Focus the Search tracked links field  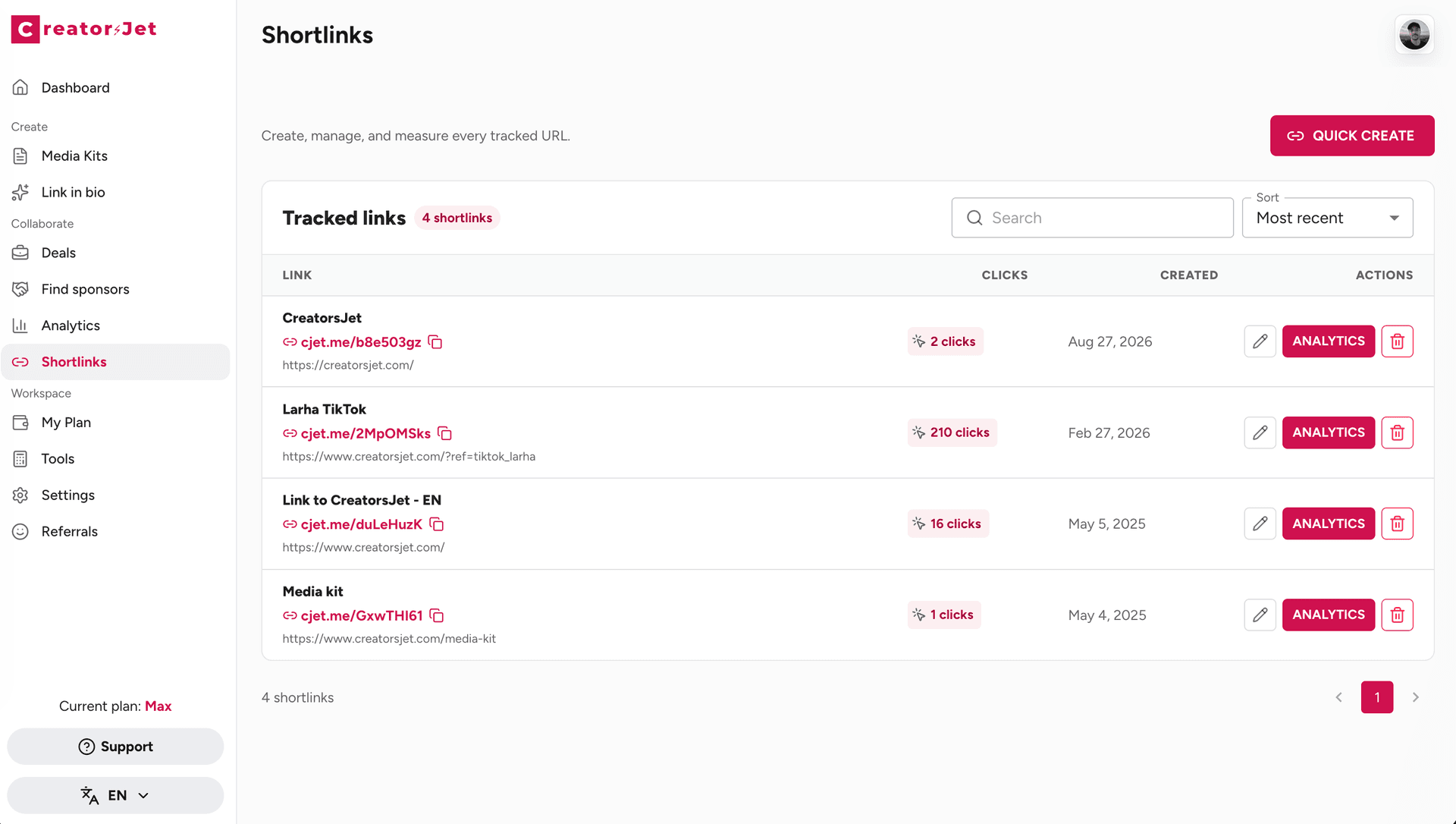[x=1092, y=218]
